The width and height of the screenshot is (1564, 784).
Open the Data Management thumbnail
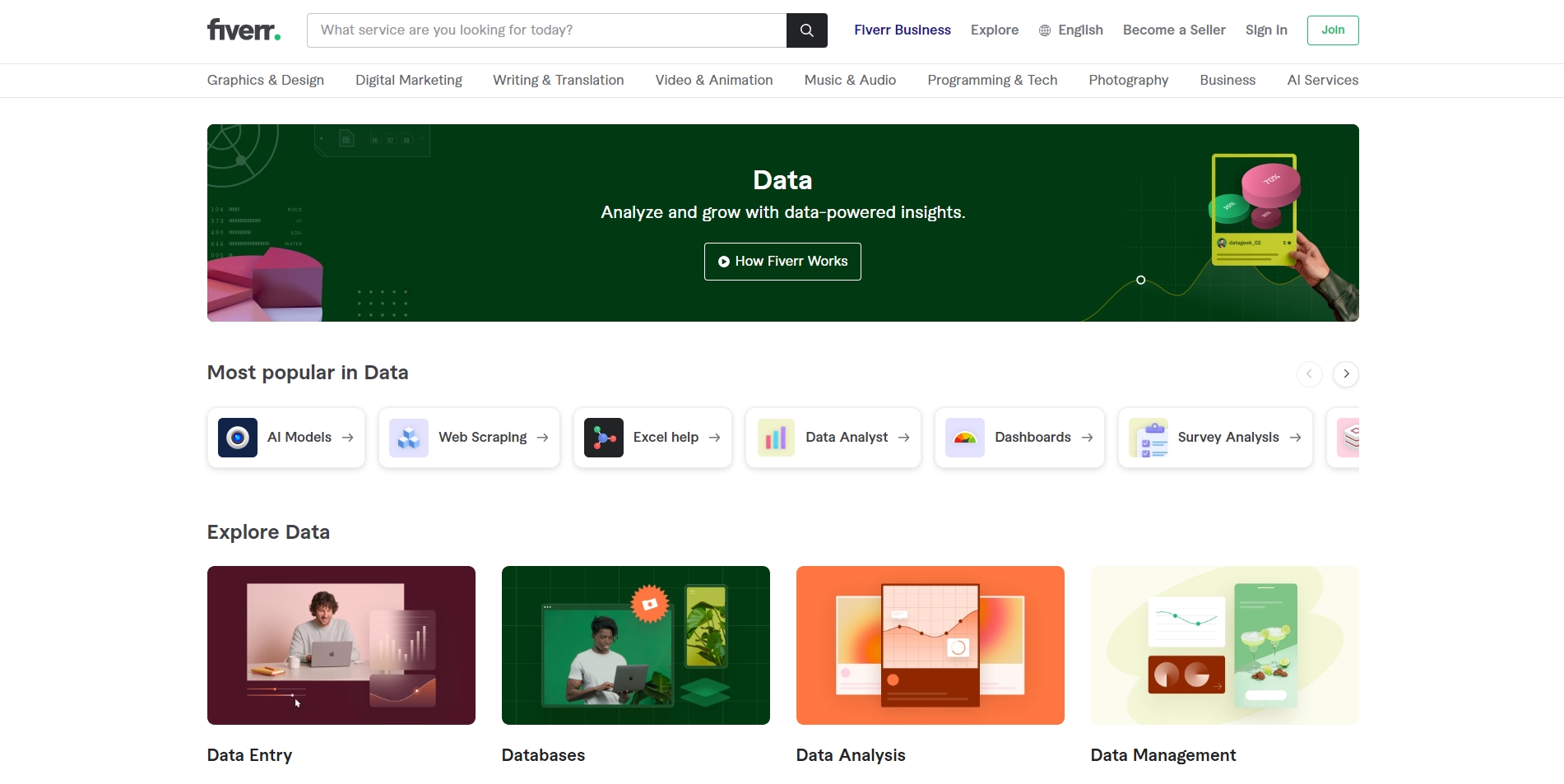click(1225, 645)
